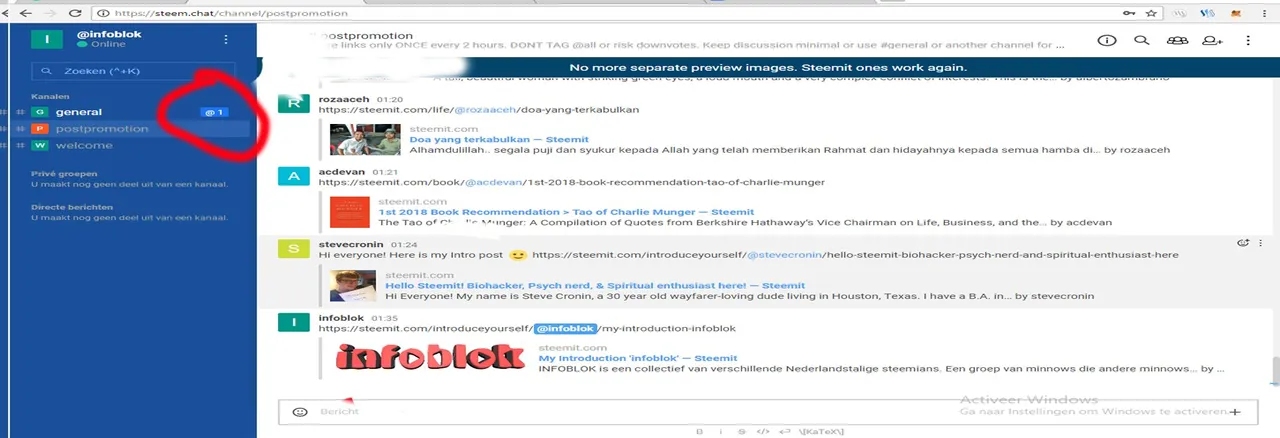Viewport: 1280px width, 438px height.
Task: Click the stevecronin username label
Action: click(x=349, y=244)
